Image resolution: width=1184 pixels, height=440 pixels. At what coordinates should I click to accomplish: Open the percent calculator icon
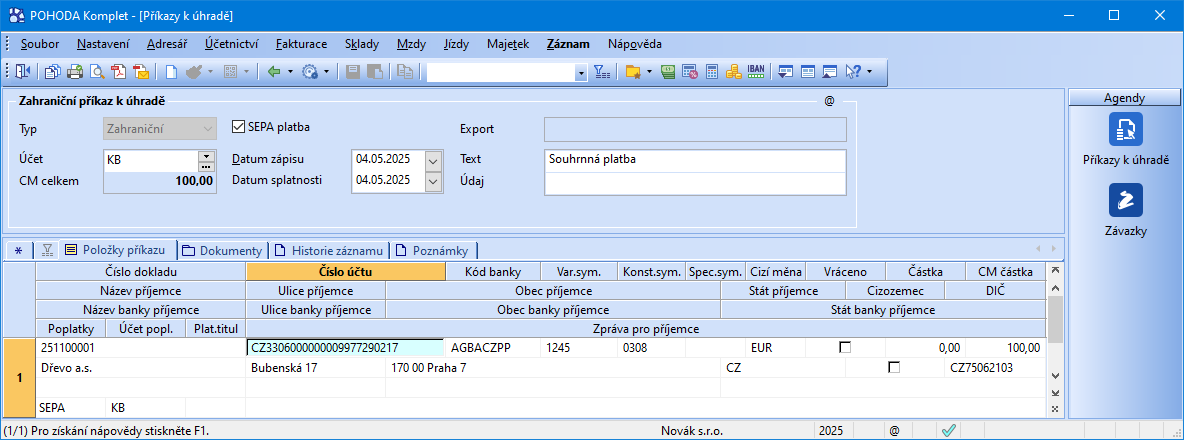pyautogui.click(x=689, y=72)
